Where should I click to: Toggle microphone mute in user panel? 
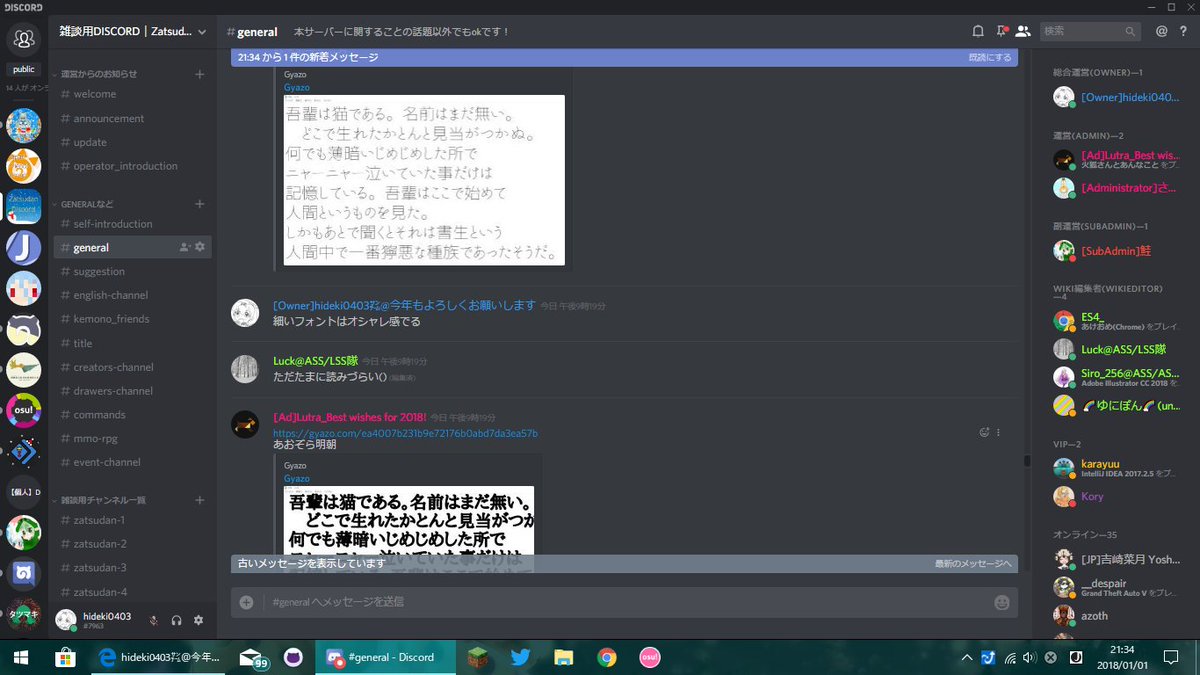[154, 620]
